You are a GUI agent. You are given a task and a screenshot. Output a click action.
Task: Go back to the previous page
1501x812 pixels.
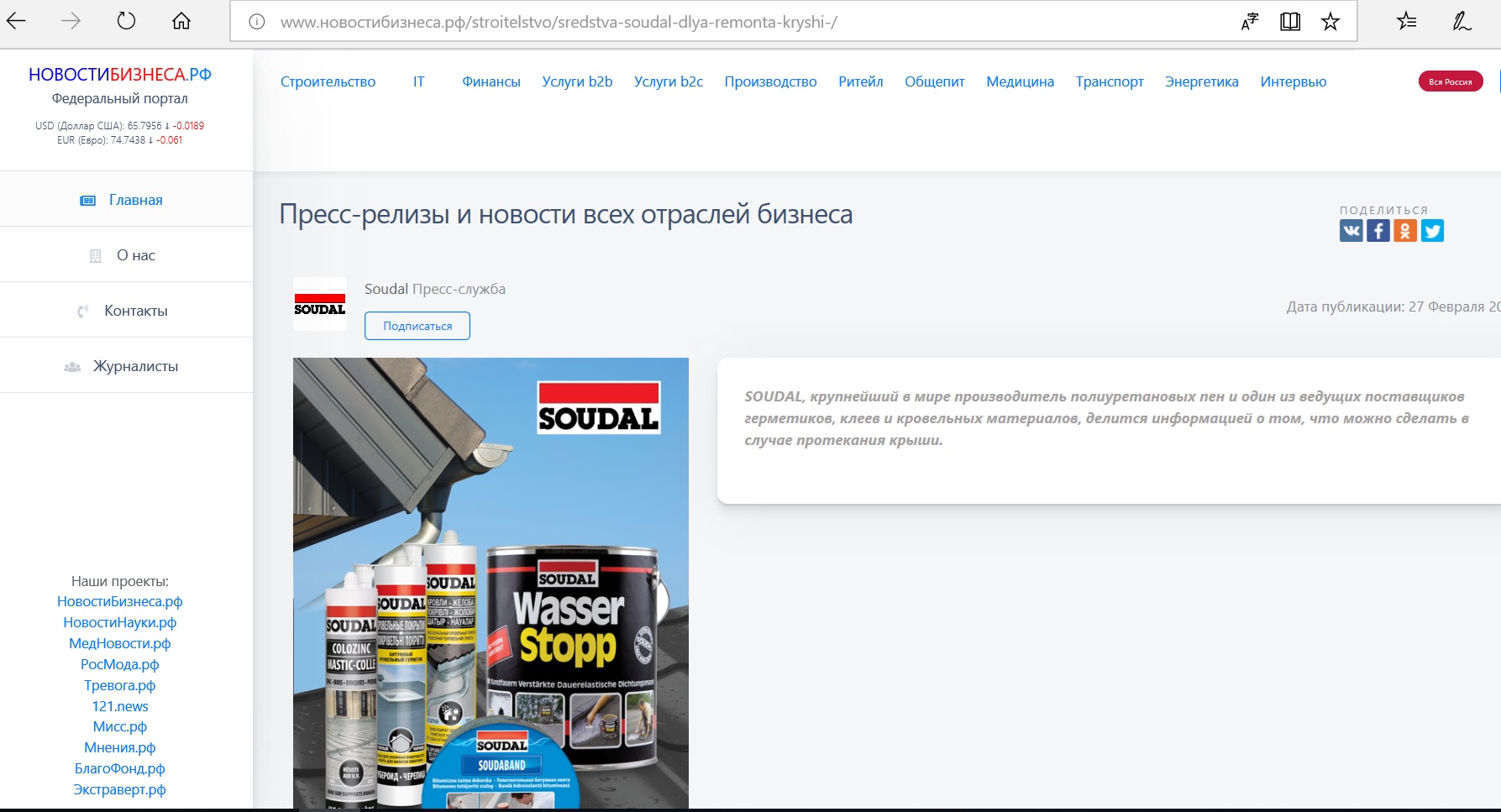coord(16,21)
